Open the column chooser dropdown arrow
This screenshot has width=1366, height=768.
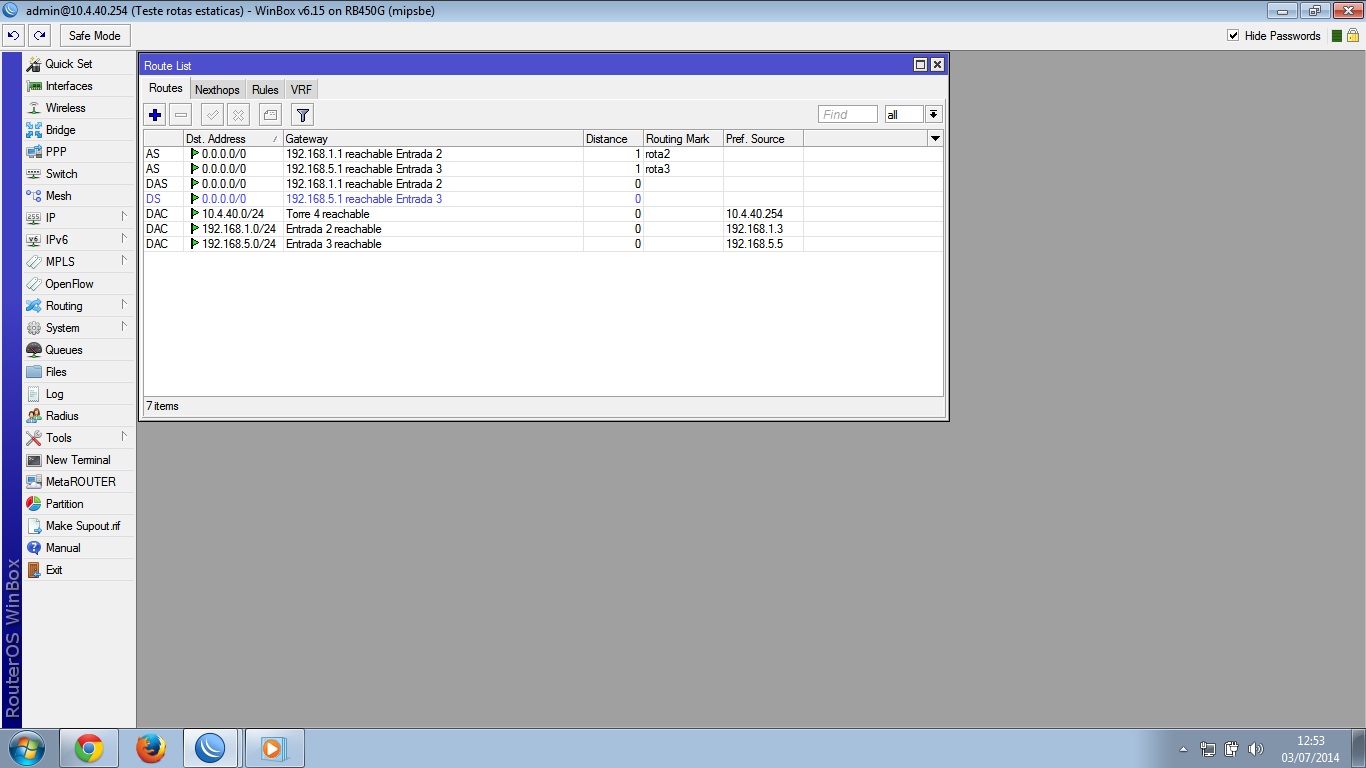tap(935, 139)
